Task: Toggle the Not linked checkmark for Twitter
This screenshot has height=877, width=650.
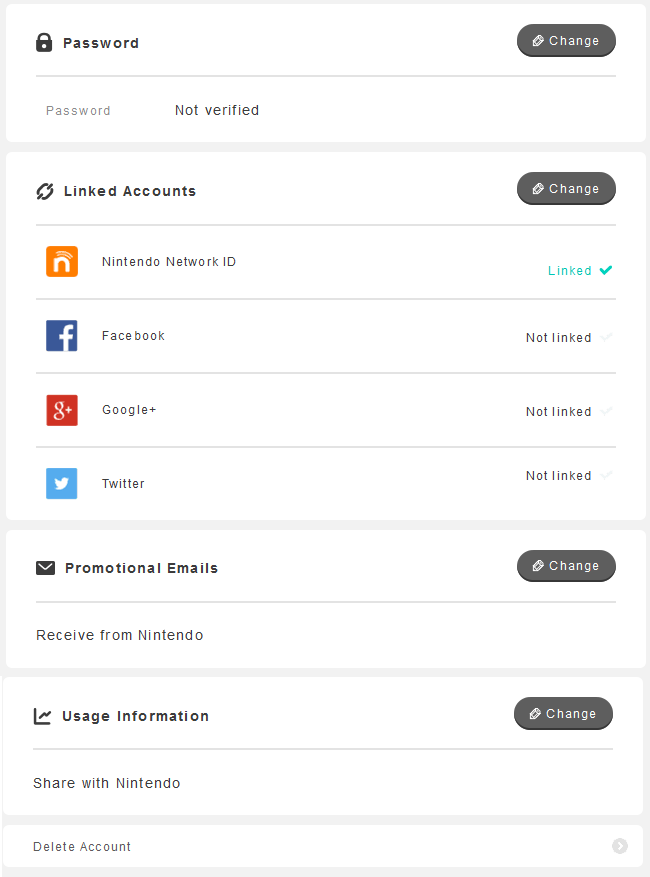Action: (606, 475)
